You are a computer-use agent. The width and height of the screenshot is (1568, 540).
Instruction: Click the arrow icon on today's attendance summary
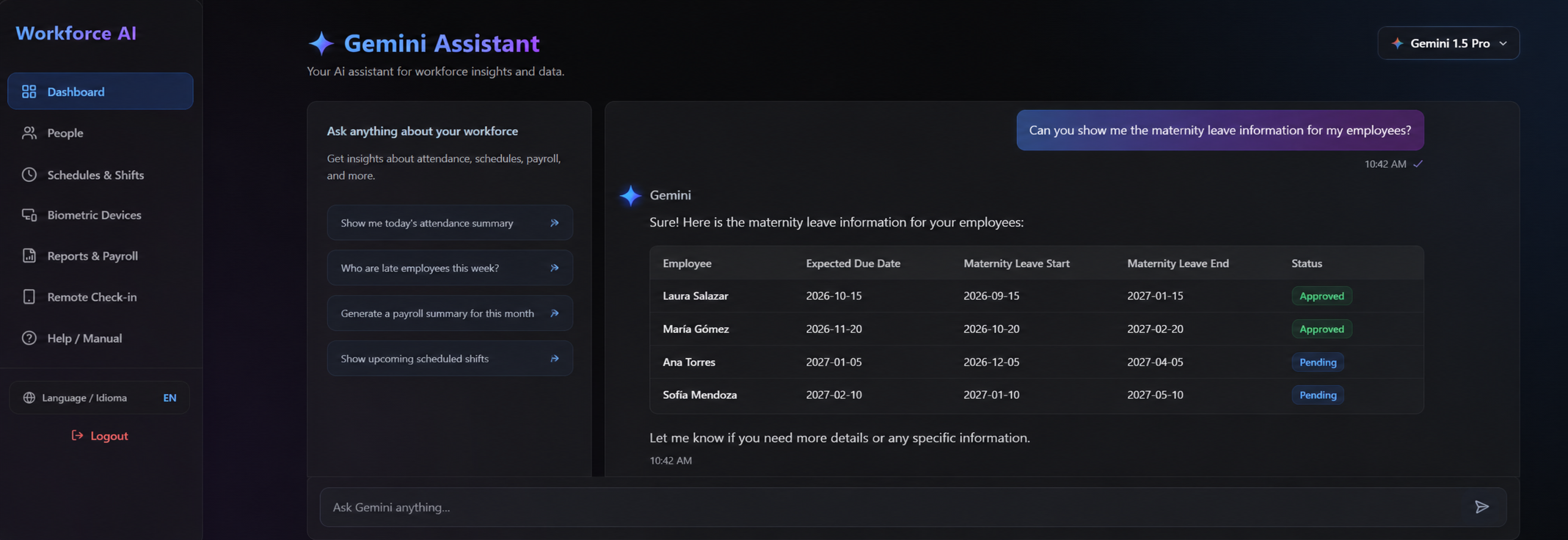click(x=555, y=223)
